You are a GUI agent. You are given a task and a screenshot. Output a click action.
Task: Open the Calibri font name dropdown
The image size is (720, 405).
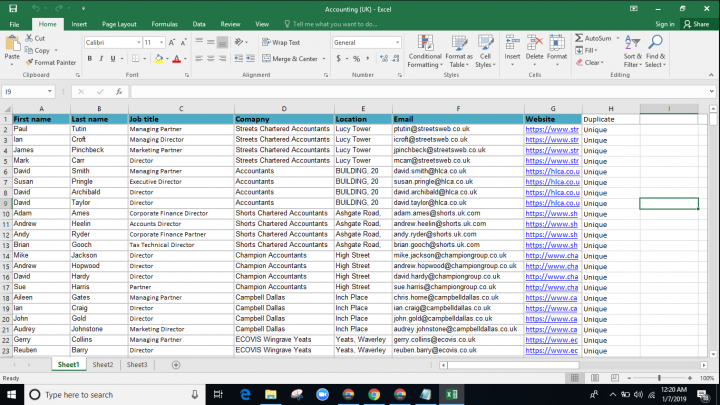(139, 43)
